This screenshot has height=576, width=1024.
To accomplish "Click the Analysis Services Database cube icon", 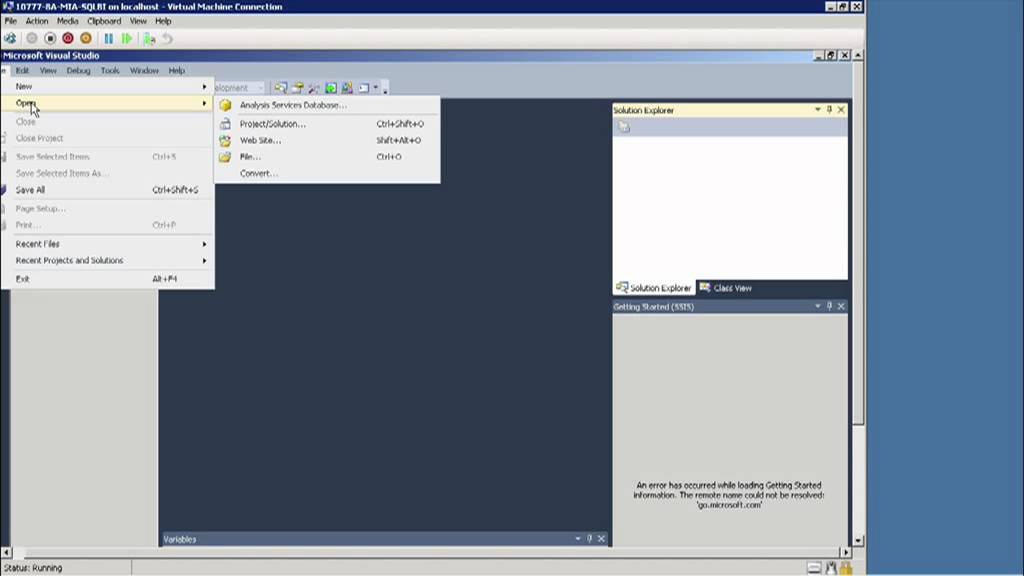I will (225, 105).
